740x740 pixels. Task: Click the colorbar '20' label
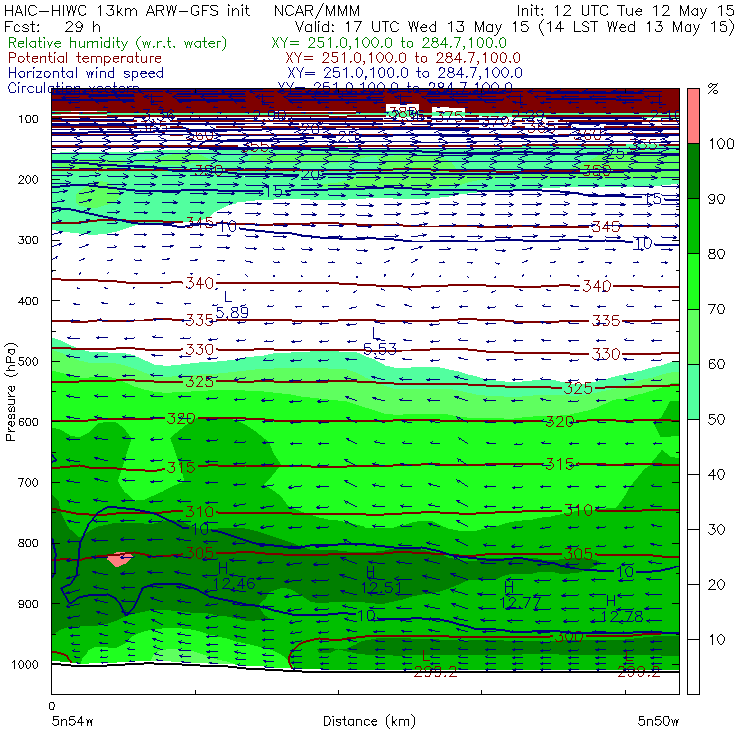point(716,585)
